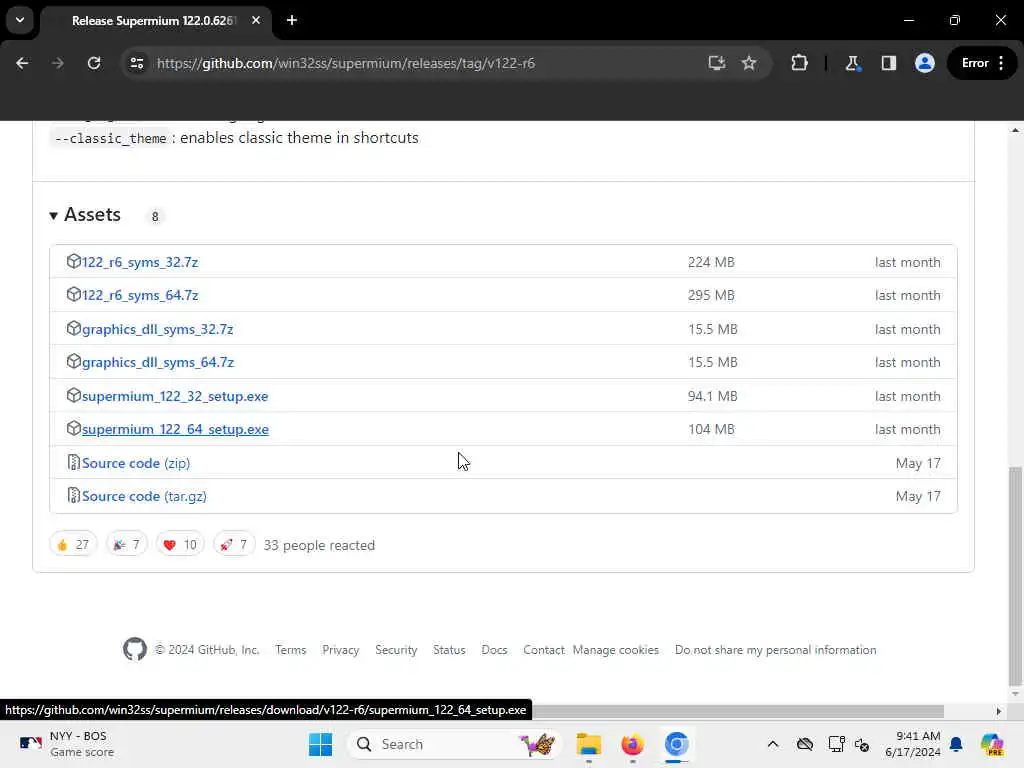Screen dimensions: 1024x768
Task: Go back to the previous page
Action: click(x=22, y=63)
